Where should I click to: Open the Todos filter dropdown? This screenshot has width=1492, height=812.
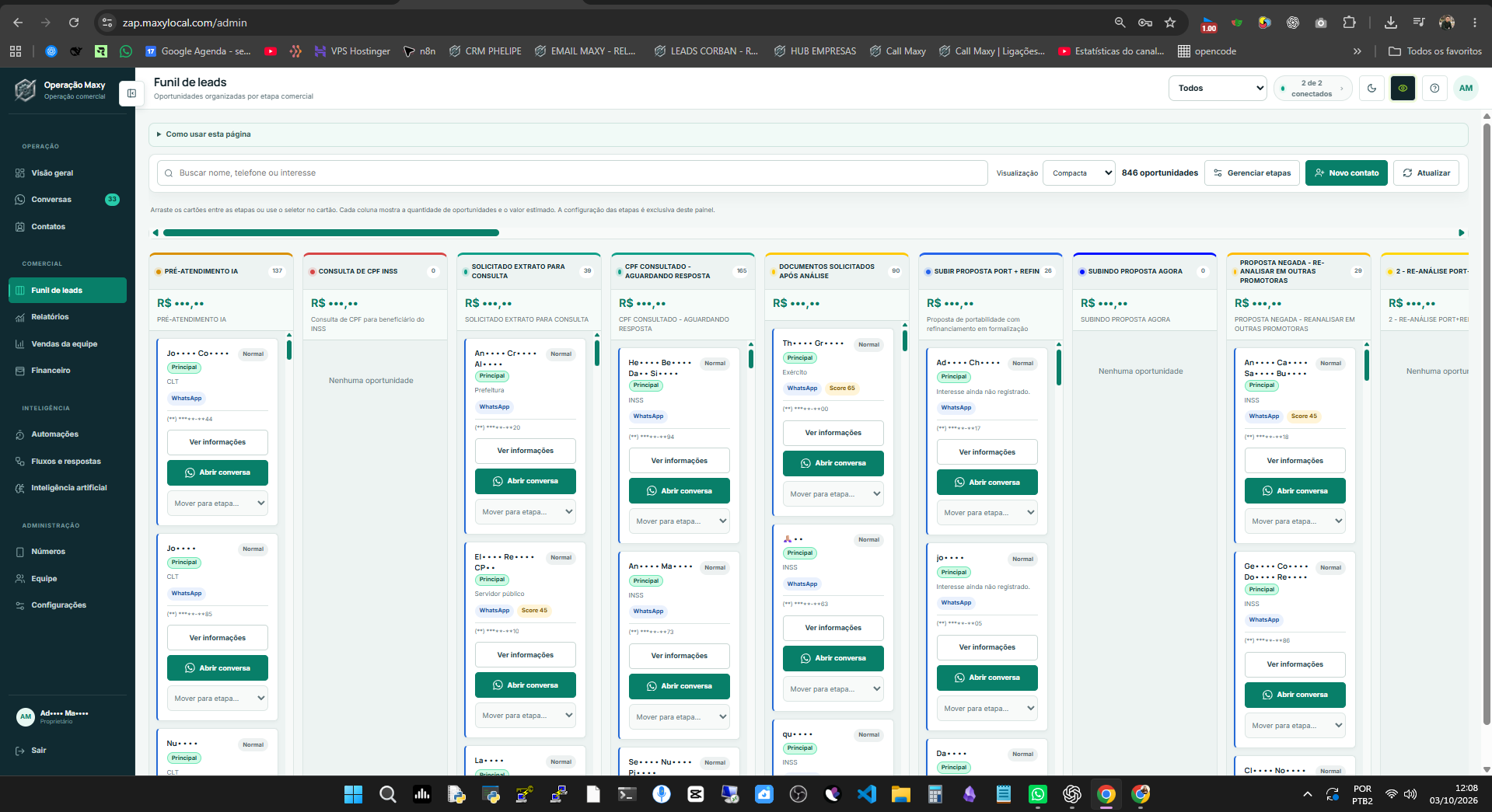[1218, 89]
